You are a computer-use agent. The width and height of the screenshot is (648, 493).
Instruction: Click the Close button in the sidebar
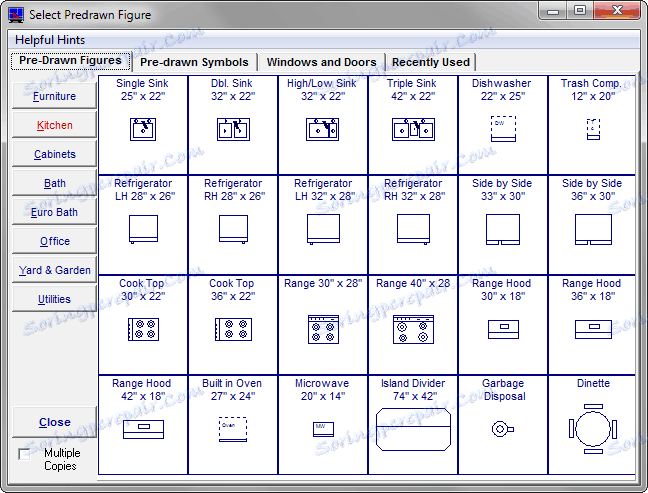(x=54, y=422)
